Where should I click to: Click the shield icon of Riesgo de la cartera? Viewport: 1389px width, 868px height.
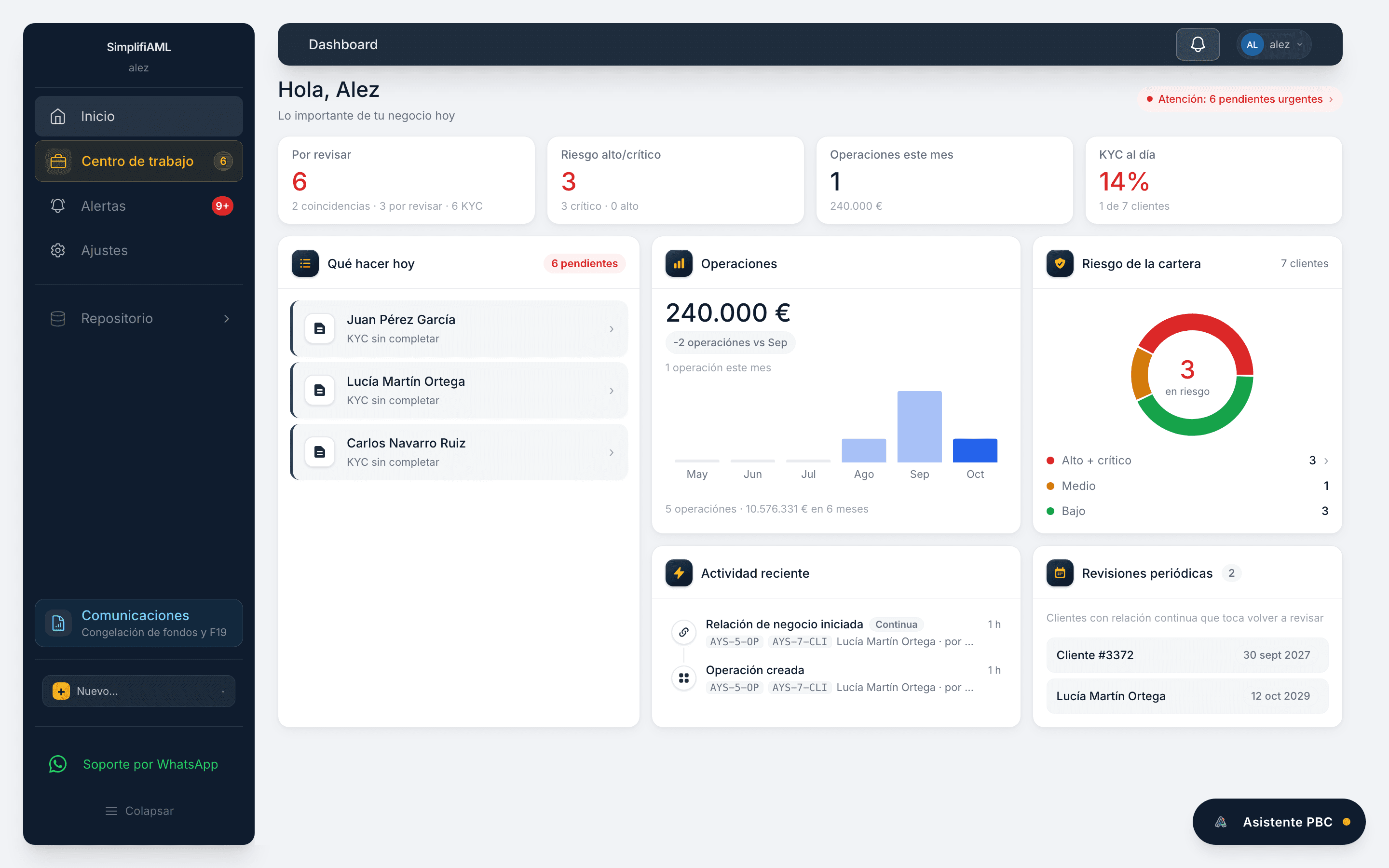1060,263
